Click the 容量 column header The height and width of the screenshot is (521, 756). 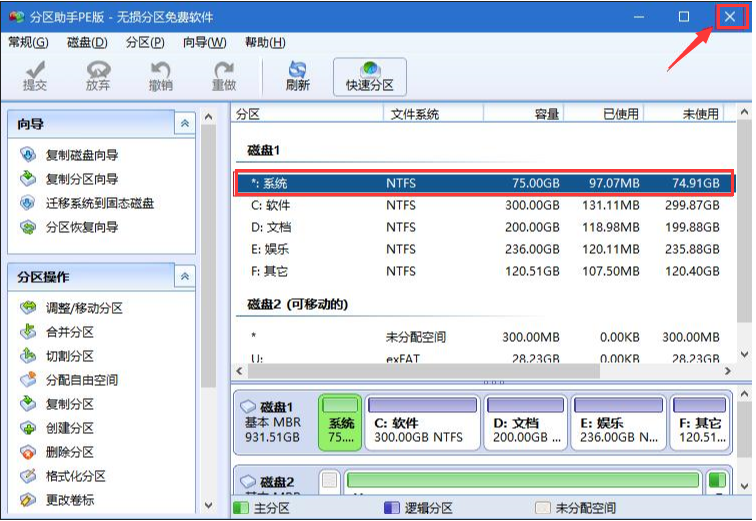coord(546,114)
